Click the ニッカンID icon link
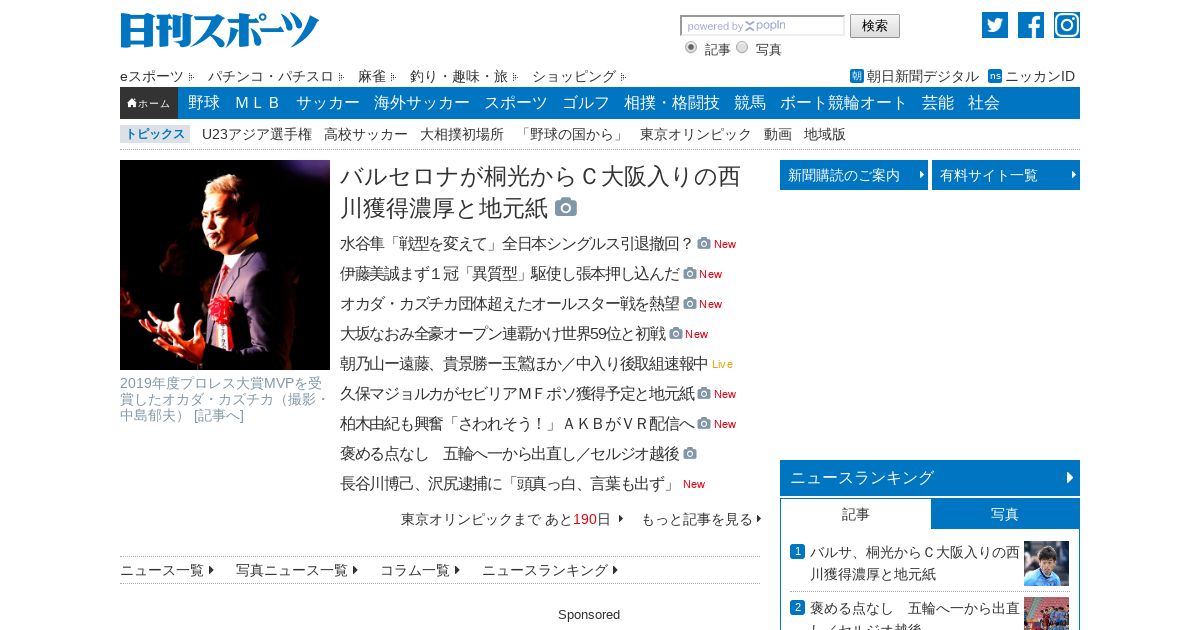Viewport: 1200px width, 630px height. click(x=1031, y=76)
